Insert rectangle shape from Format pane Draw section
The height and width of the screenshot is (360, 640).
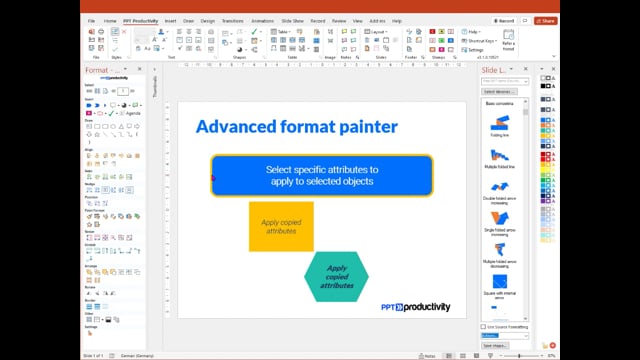[x=97, y=127]
